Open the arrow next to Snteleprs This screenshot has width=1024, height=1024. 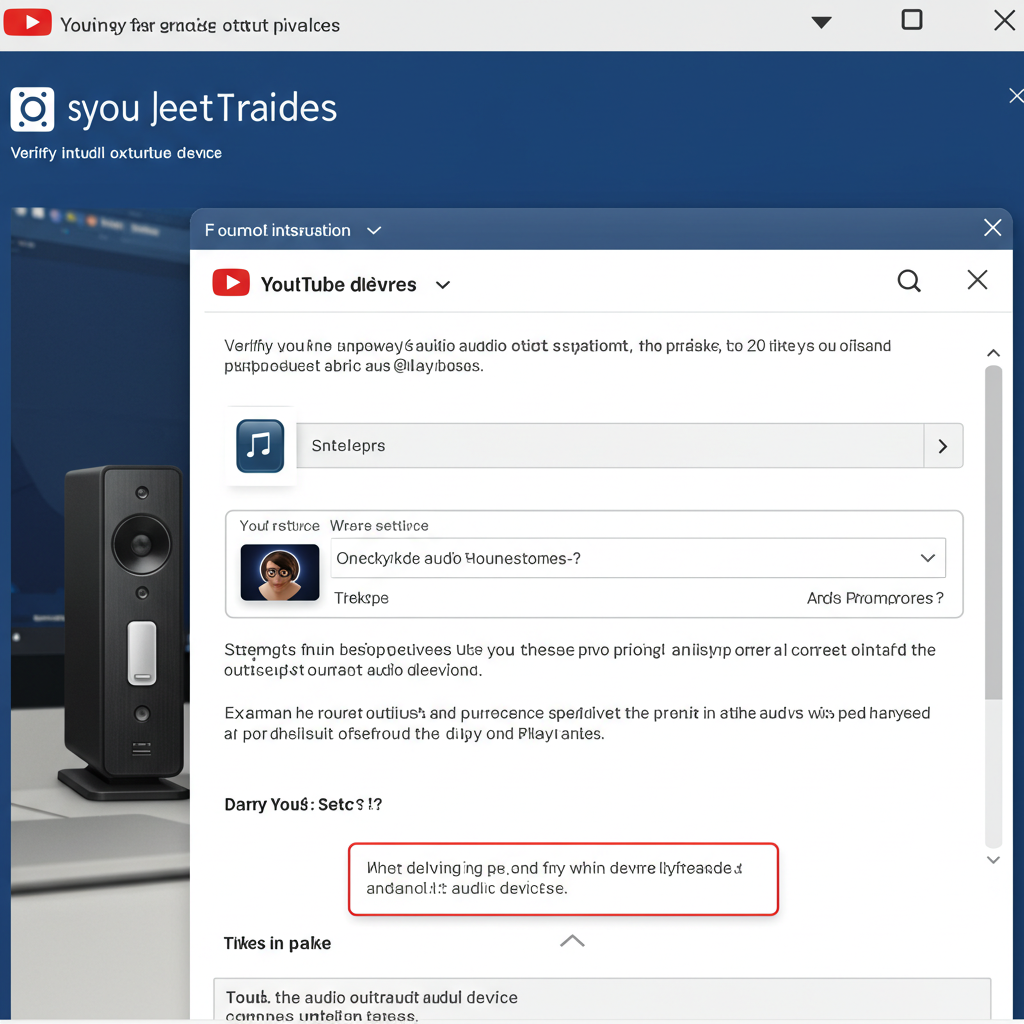click(943, 446)
